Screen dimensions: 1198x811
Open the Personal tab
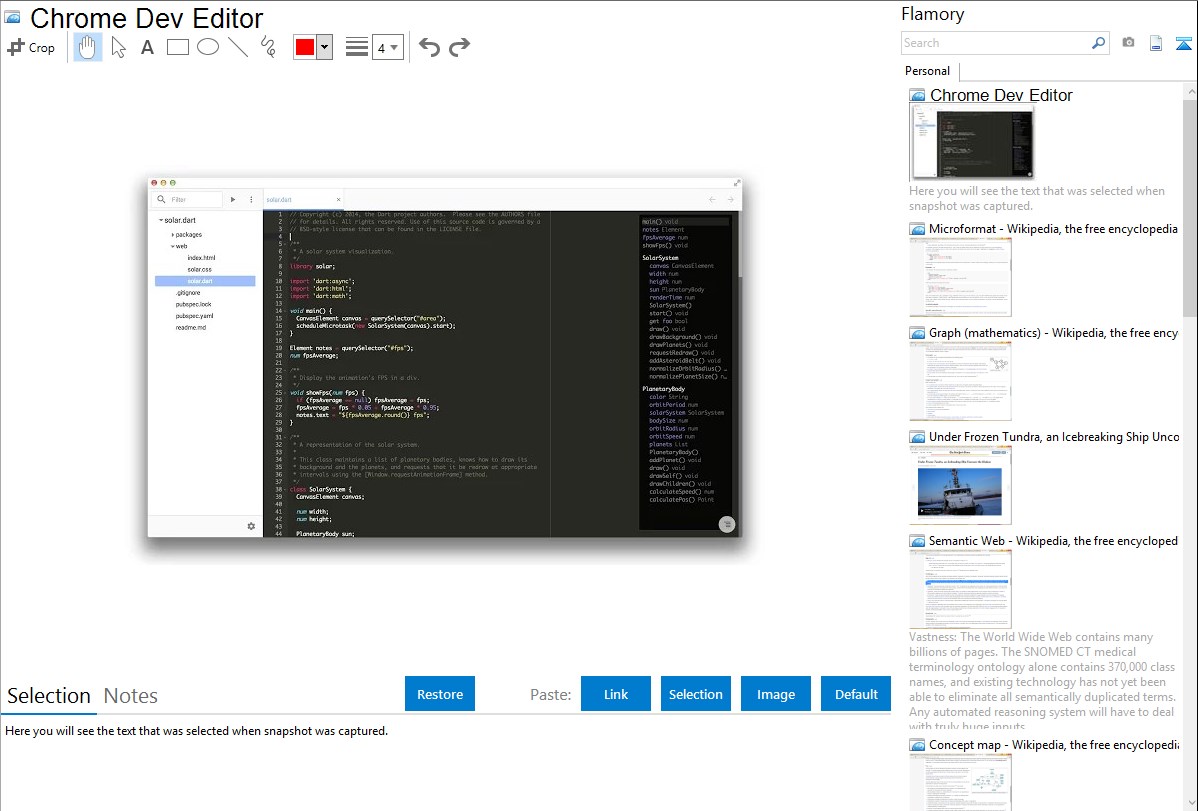click(927, 71)
